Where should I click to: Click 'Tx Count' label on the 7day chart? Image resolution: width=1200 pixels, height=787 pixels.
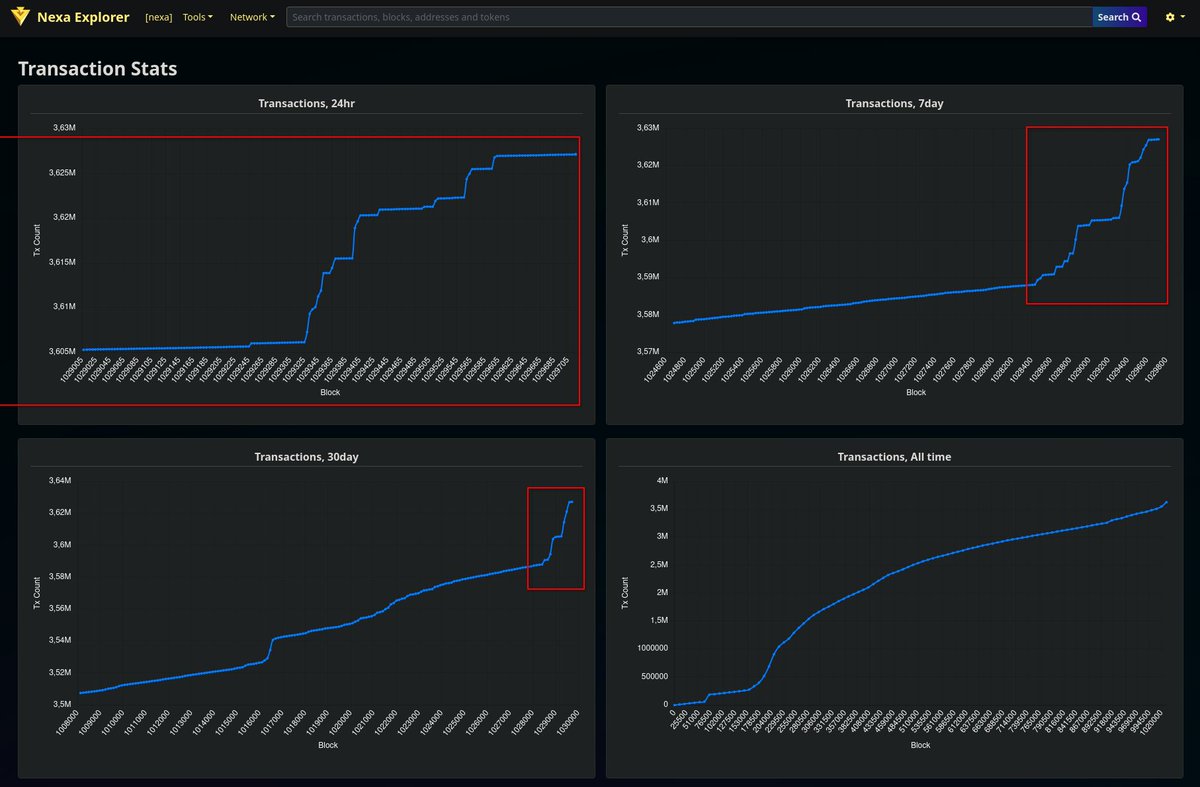click(625, 239)
